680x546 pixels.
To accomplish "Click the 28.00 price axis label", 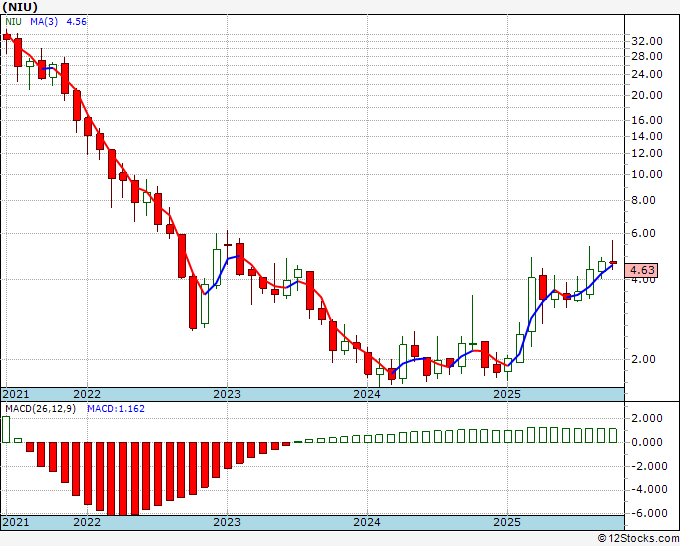I will click(647, 56).
